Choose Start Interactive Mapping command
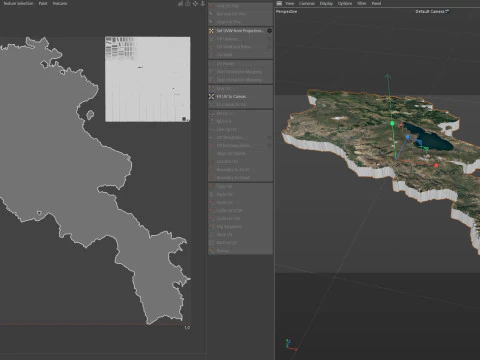 coord(239,72)
